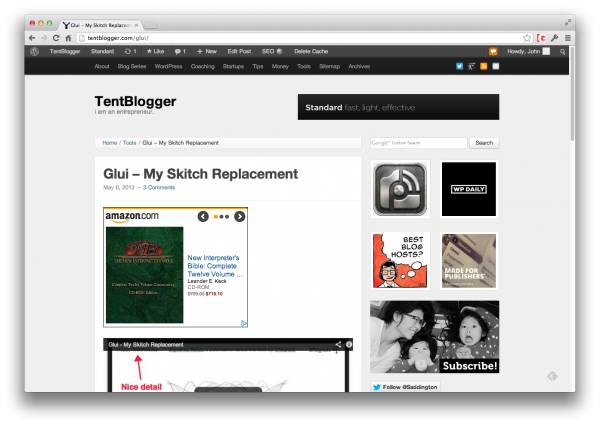Click Tools breadcrumb link
The height and width of the screenshot is (426, 600).
pyautogui.click(x=129, y=143)
